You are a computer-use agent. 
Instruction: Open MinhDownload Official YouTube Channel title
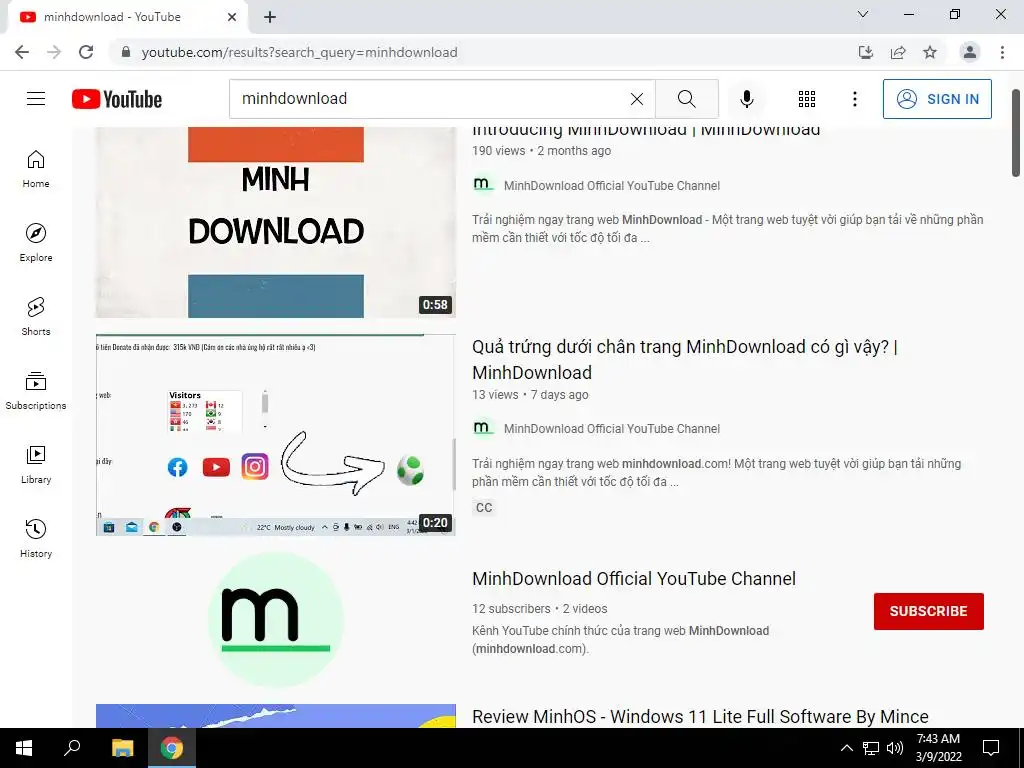633,579
